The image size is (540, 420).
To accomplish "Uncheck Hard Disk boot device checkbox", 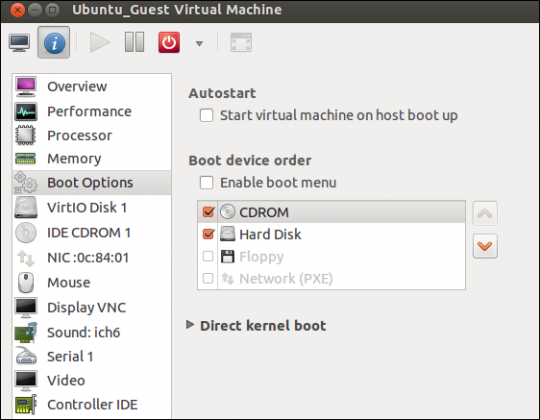I will tap(208, 234).
